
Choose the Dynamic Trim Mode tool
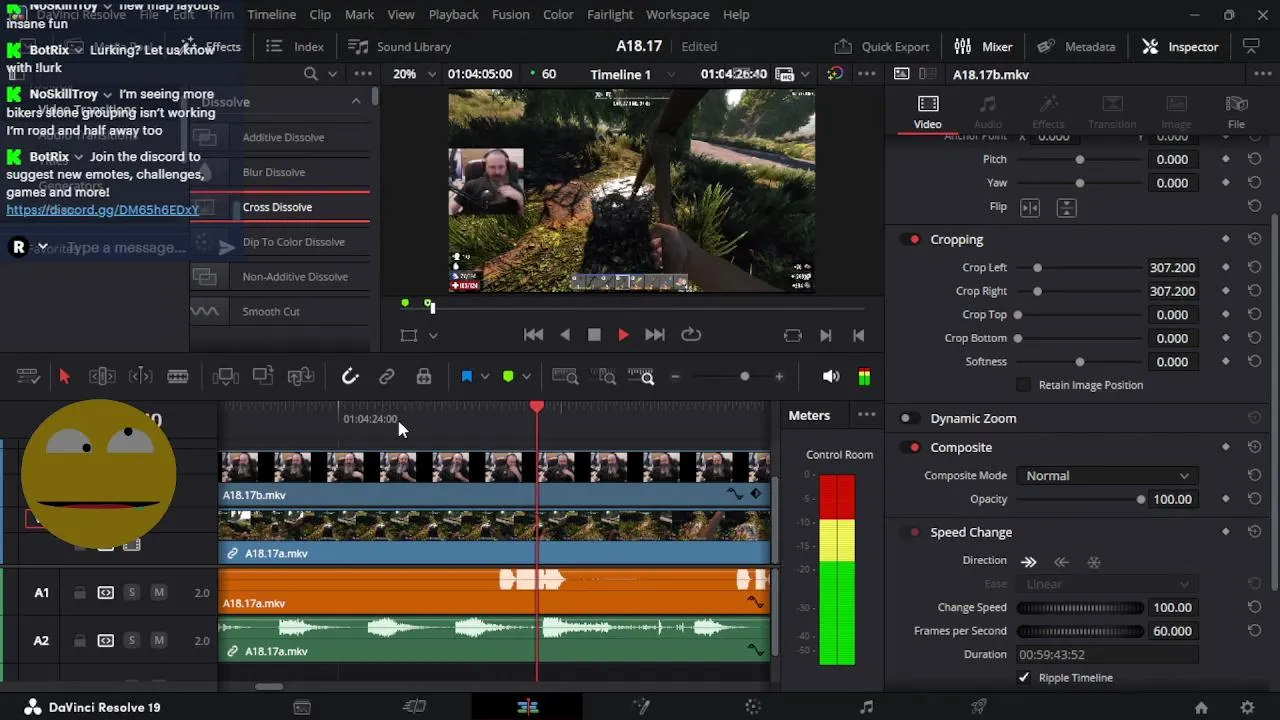pos(140,376)
